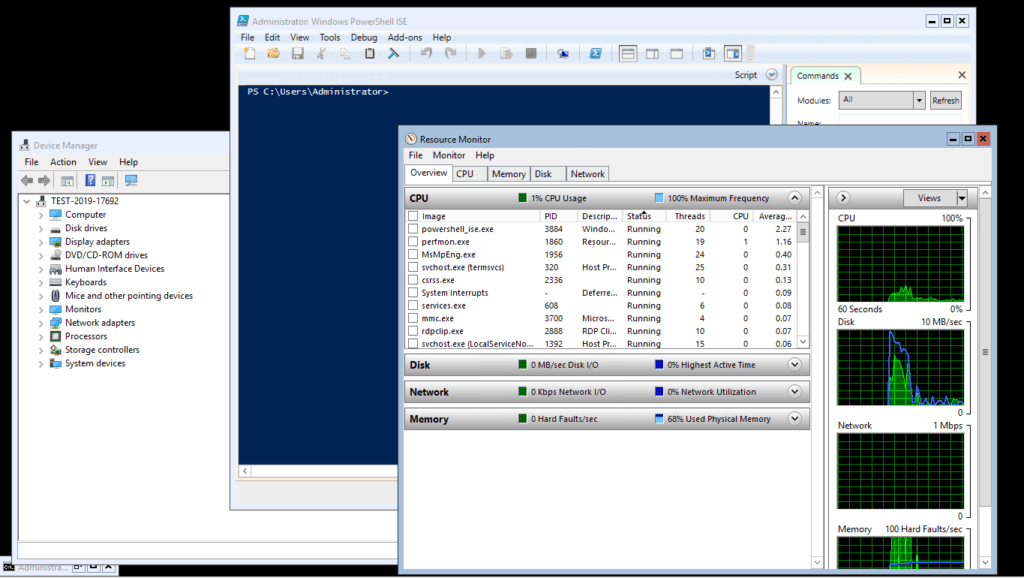Click Show/Hide Console Tree icon in Device Manager
Viewport: 1024px width, 578px height.
67,180
